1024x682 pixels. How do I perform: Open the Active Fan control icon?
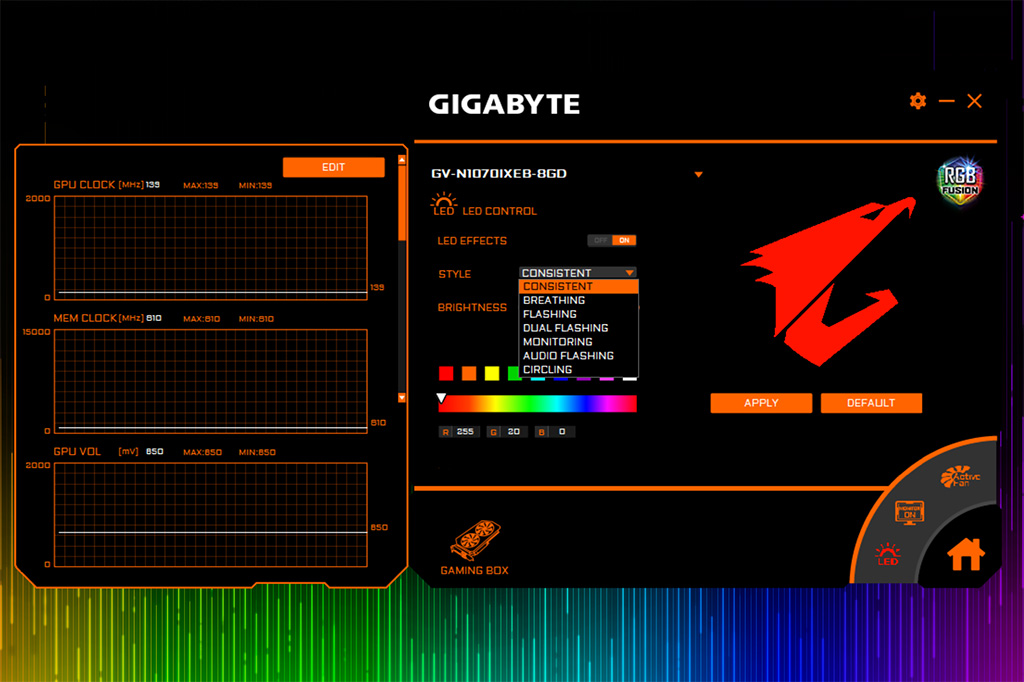(x=959, y=477)
